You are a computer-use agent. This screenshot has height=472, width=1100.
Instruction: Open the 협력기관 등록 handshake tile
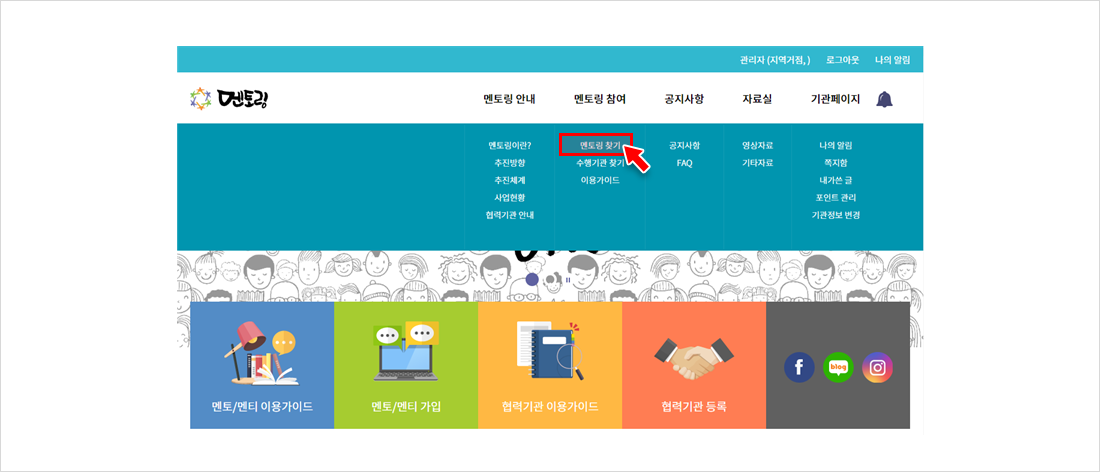pyautogui.click(x=694, y=366)
